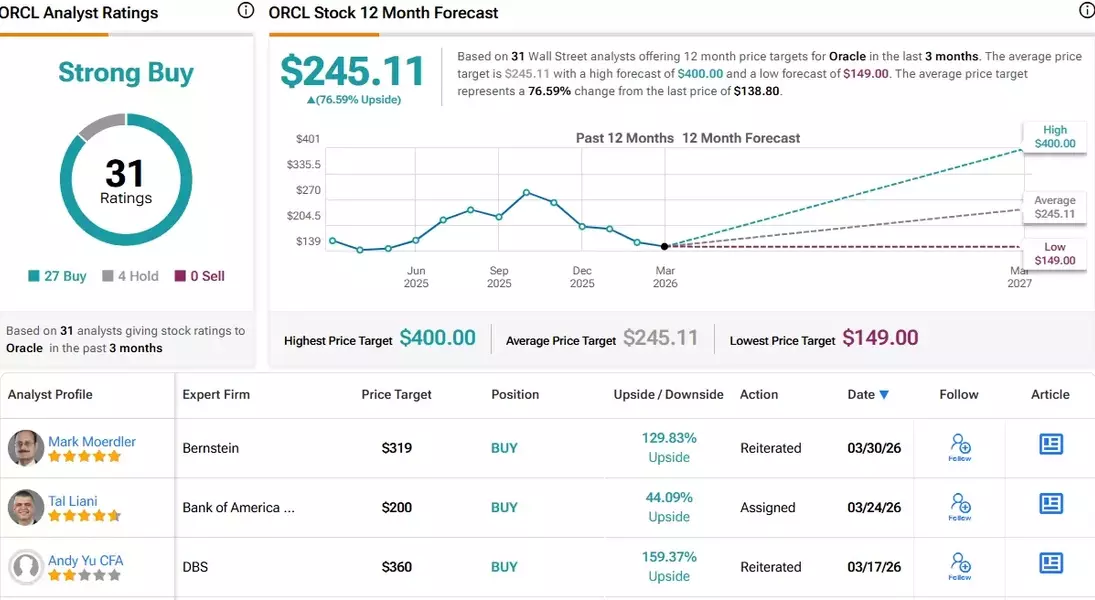The image size is (1095, 600).
Task: Click info icon beside ORCL Analyst Ratings
Action: pos(246,11)
